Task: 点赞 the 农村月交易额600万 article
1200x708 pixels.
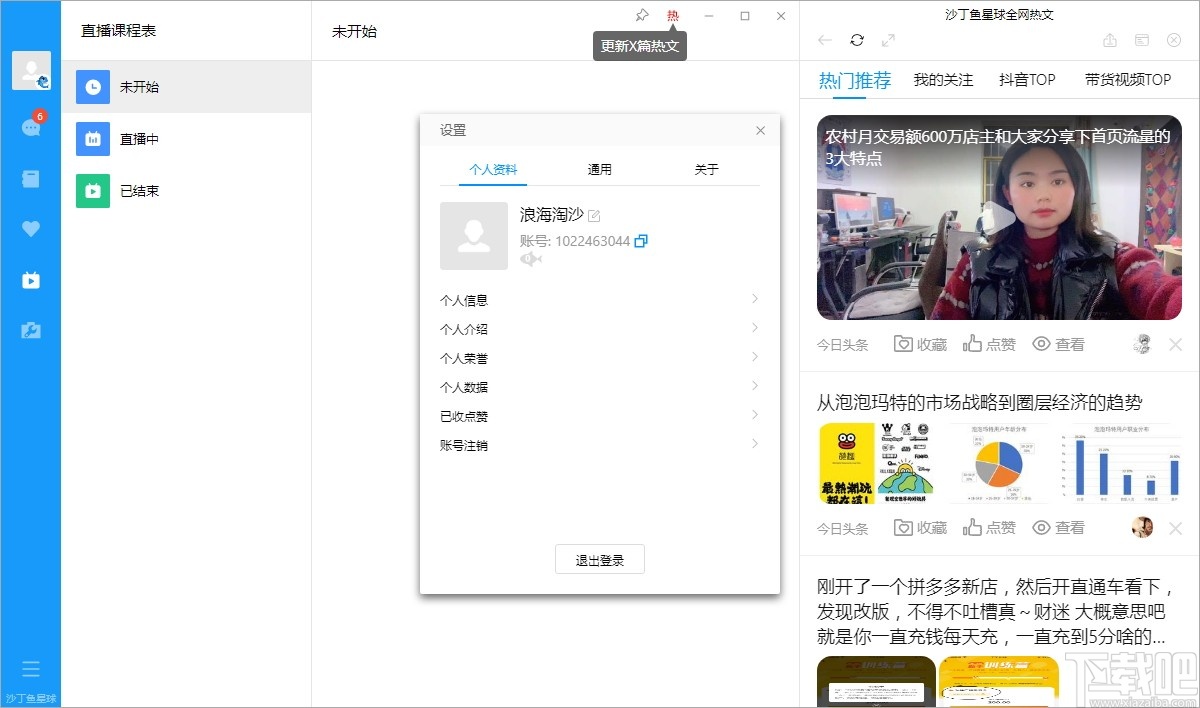Action: 989,343
